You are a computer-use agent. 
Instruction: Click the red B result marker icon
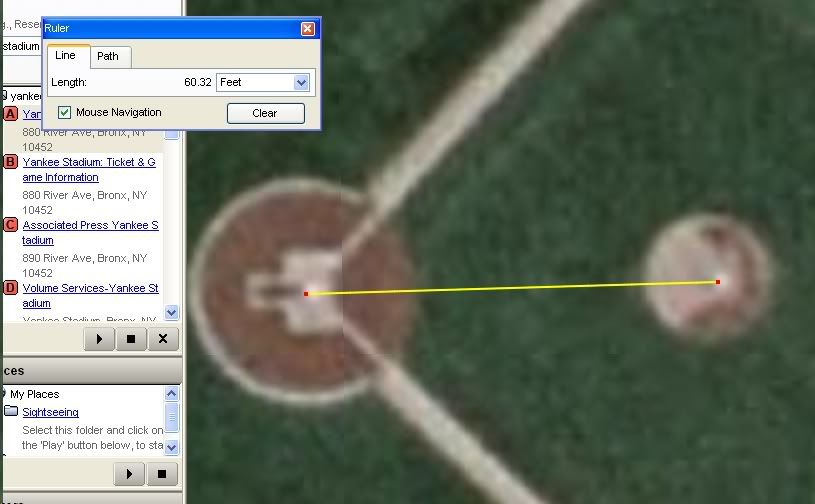[11, 162]
